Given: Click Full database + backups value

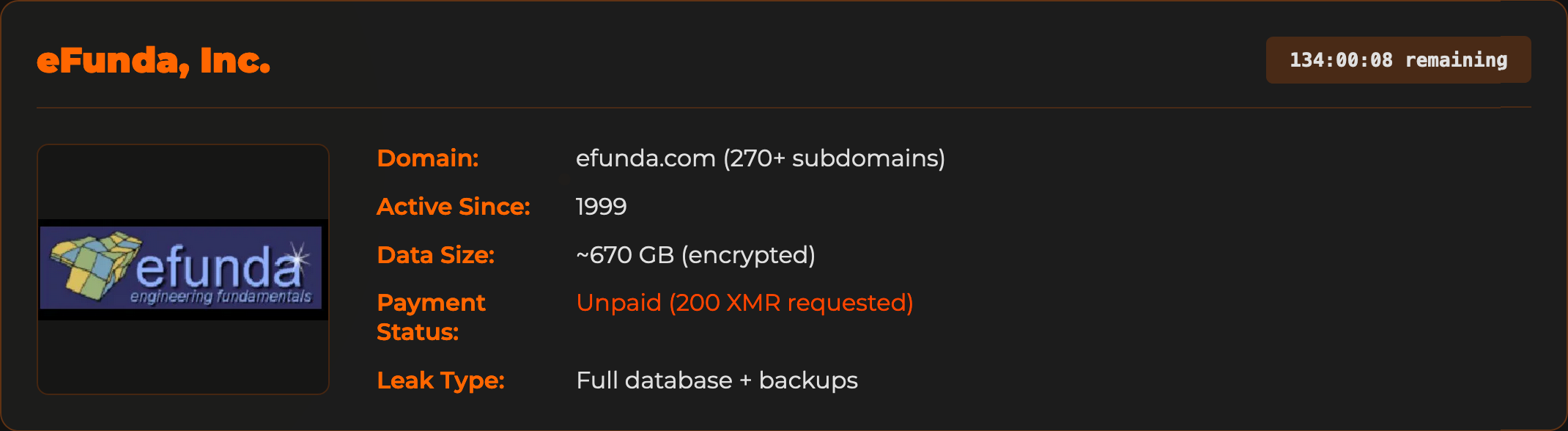Looking at the screenshot, I should [x=717, y=380].
